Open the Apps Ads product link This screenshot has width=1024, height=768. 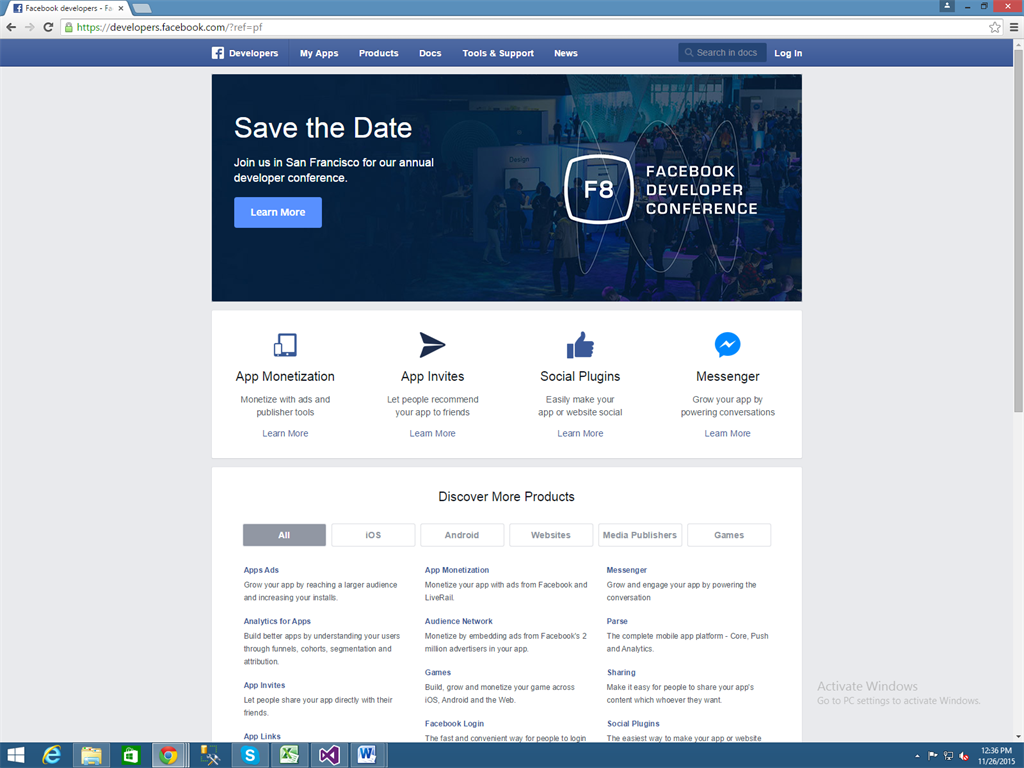click(x=261, y=570)
